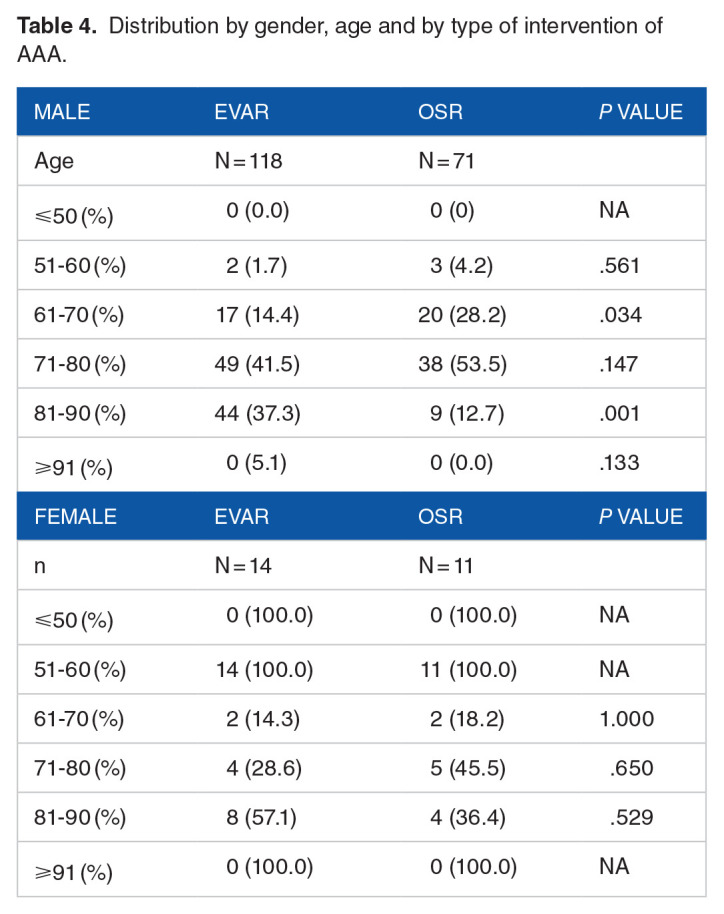Click the .001 p value

(x=619, y=414)
